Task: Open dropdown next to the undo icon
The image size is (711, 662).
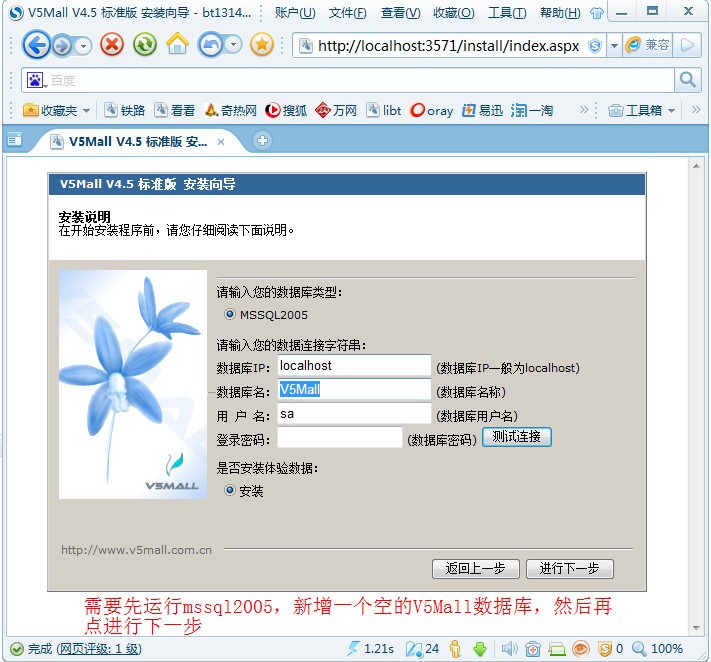Action: 233,45
